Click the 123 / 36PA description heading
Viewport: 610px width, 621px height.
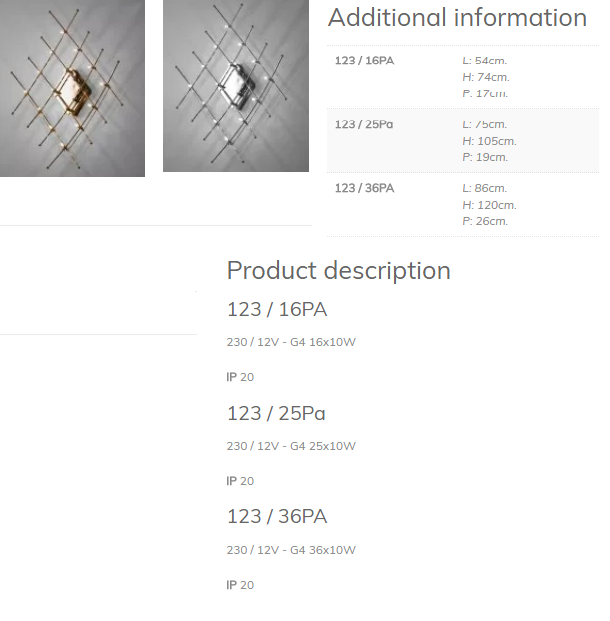(x=277, y=516)
